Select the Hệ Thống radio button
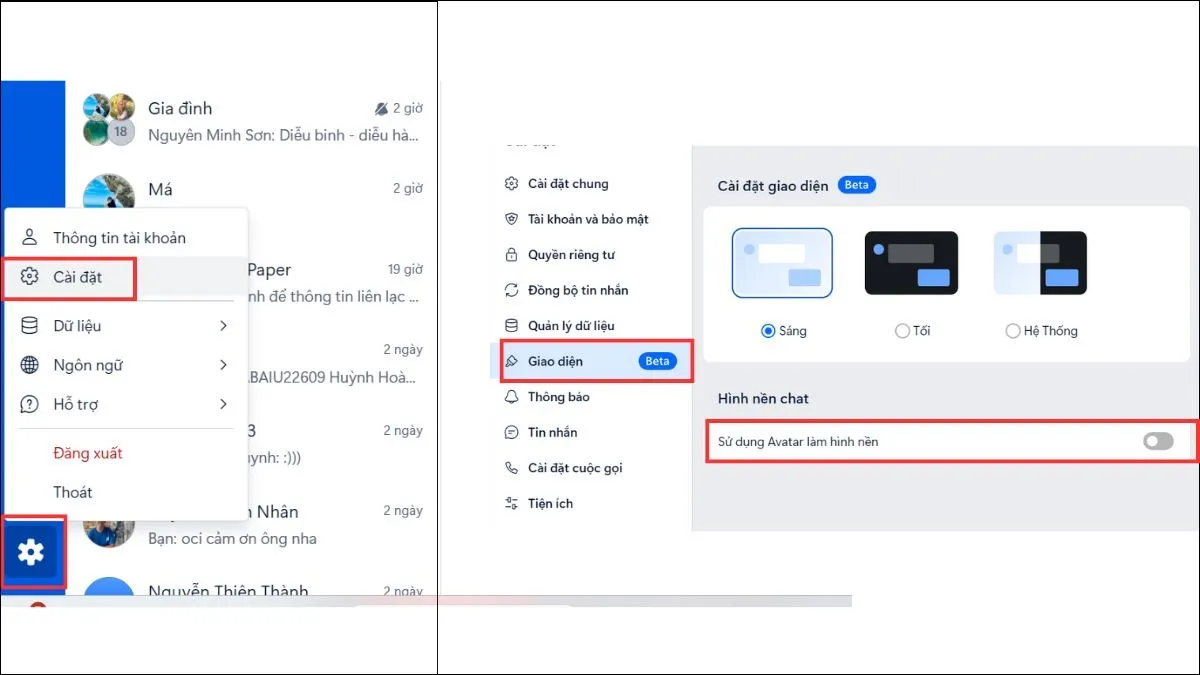The height and width of the screenshot is (675, 1200). point(1013,330)
